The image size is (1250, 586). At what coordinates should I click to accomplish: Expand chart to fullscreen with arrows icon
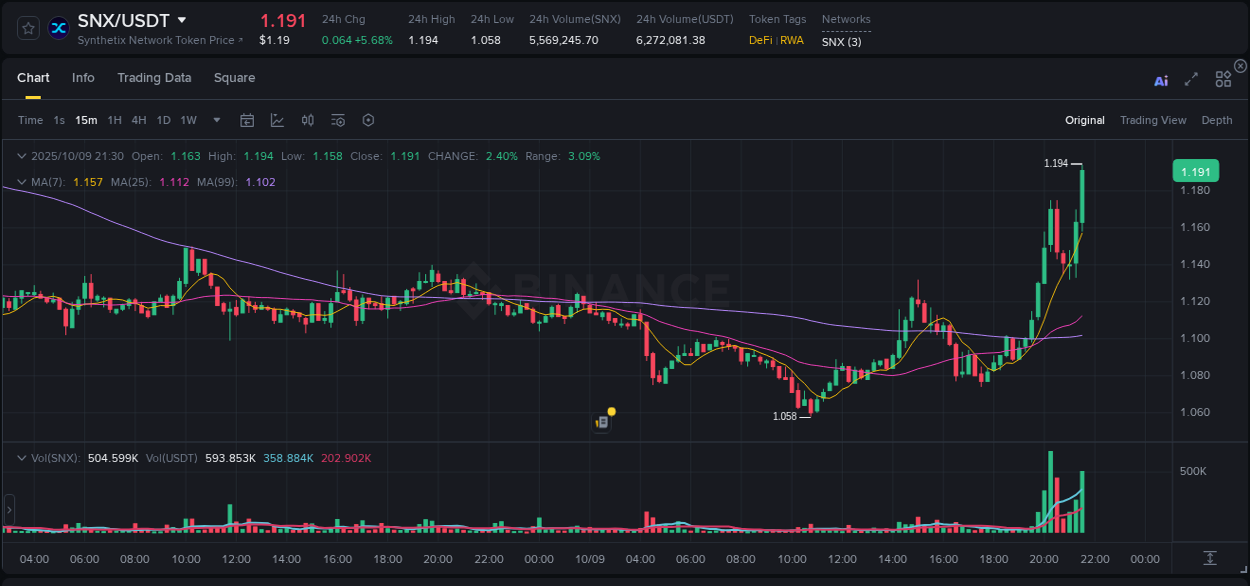1191,78
